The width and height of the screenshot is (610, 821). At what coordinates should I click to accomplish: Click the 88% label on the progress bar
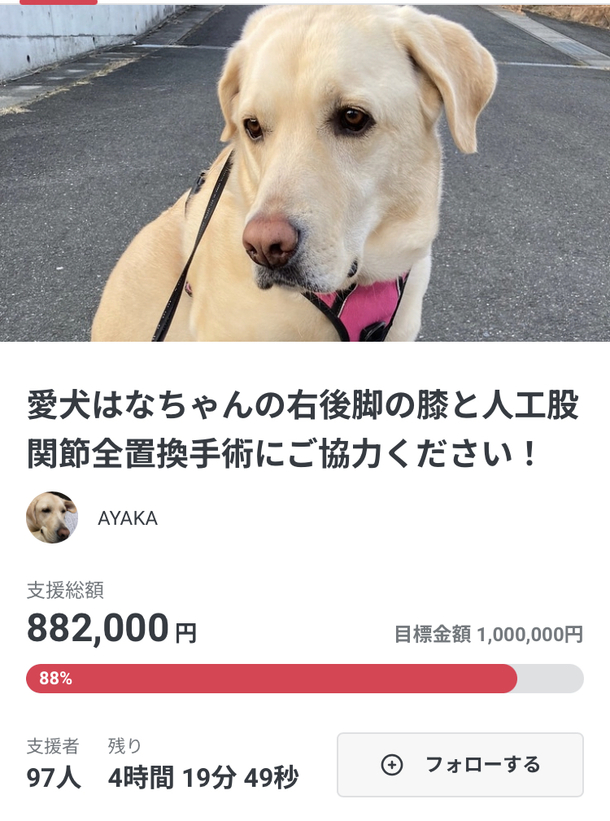tap(56, 679)
